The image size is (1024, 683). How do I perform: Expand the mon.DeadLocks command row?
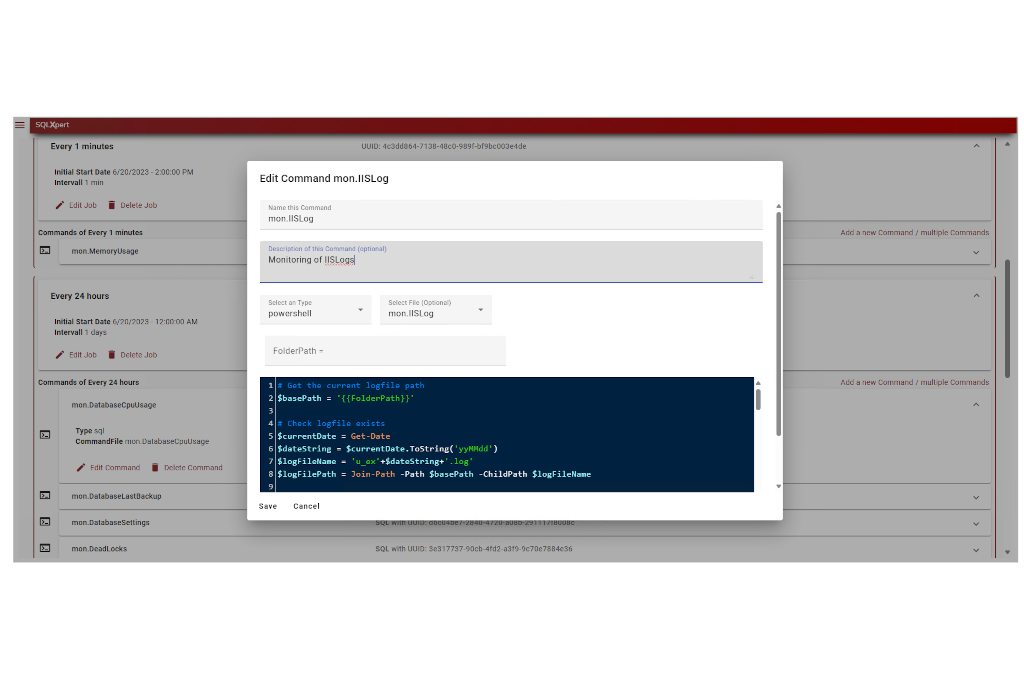pyautogui.click(x=976, y=549)
